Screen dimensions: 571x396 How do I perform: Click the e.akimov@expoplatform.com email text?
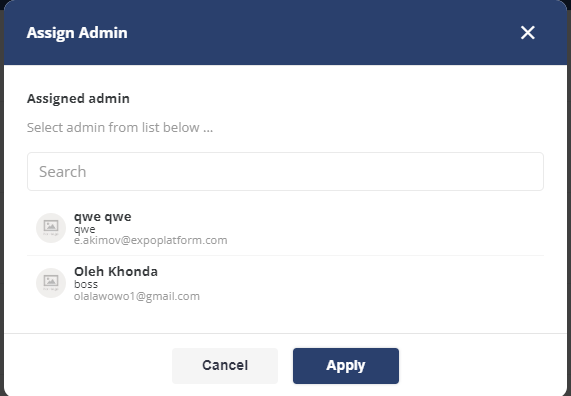point(150,240)
